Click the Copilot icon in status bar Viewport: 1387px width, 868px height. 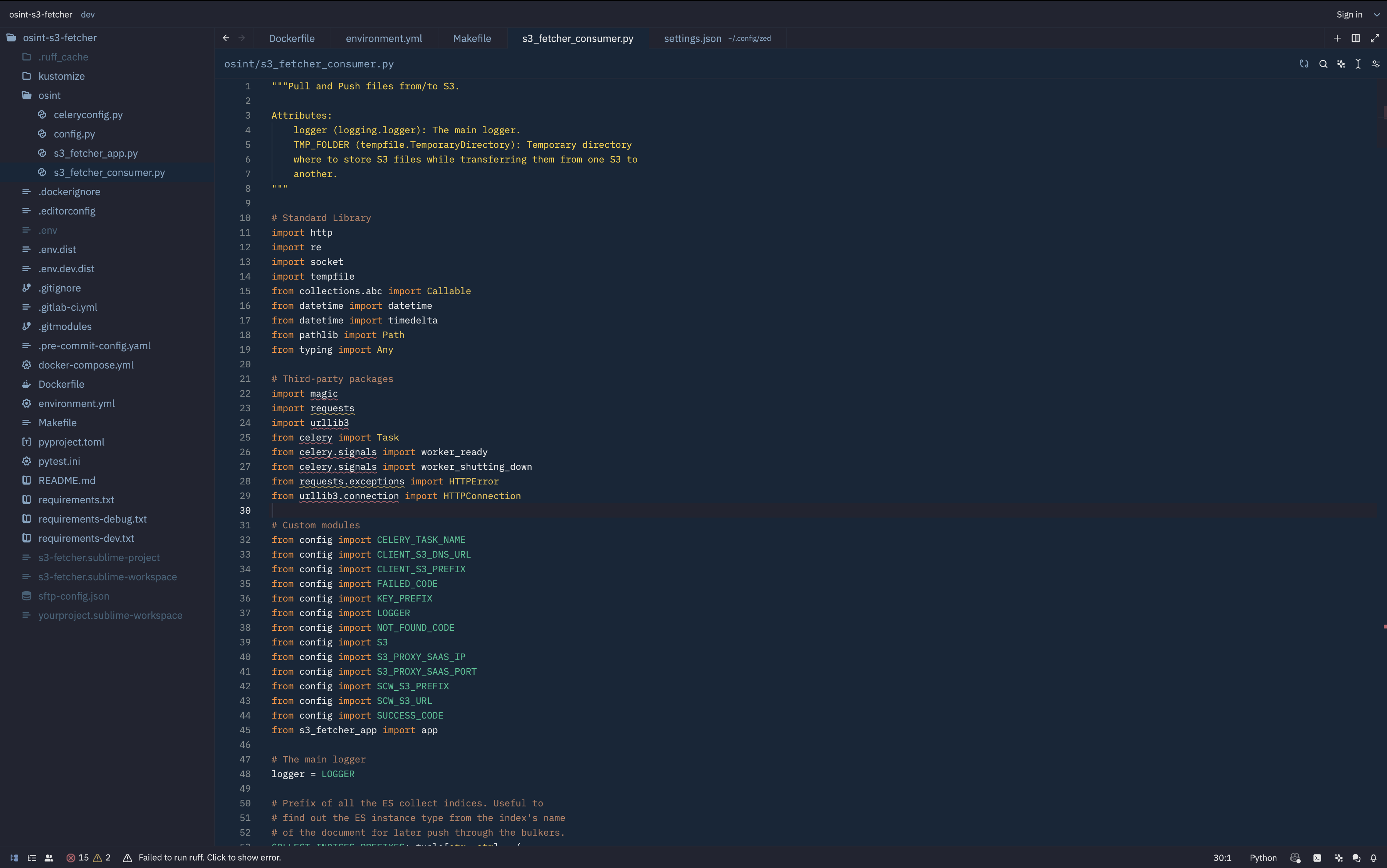[1295, 858]
